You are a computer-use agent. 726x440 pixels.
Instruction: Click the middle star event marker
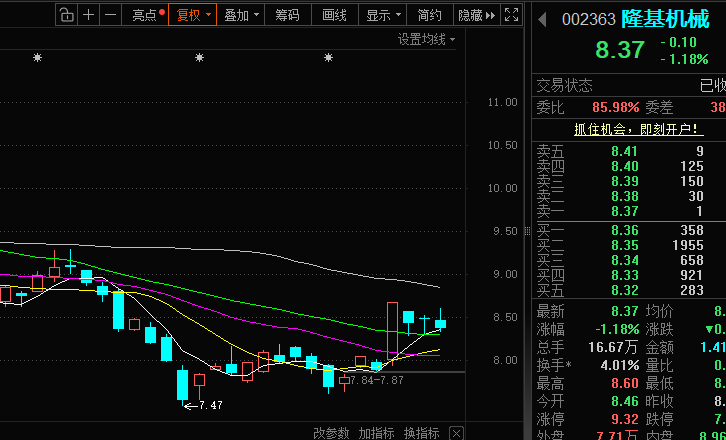tap(200, 58)
